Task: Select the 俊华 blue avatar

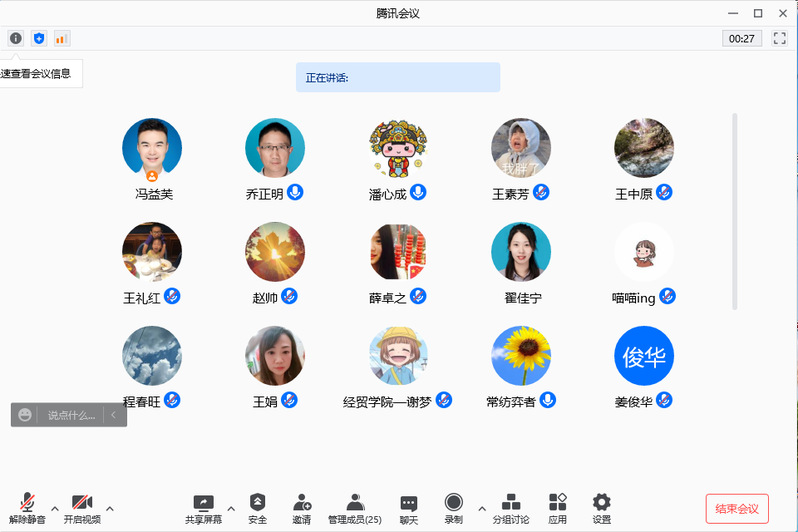Action: pos(644,356)
